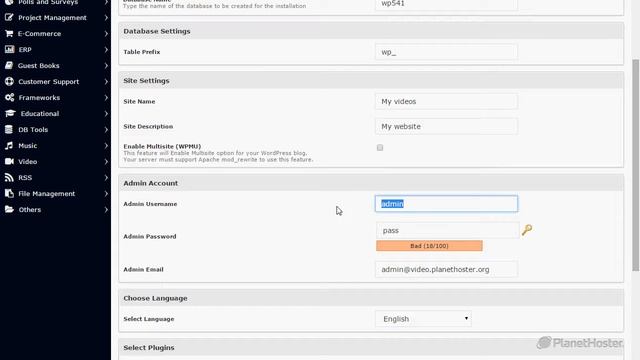Expand Frameworks chevron arrow
The width and height of the screenshot is (640, 360).
[106, 98]
